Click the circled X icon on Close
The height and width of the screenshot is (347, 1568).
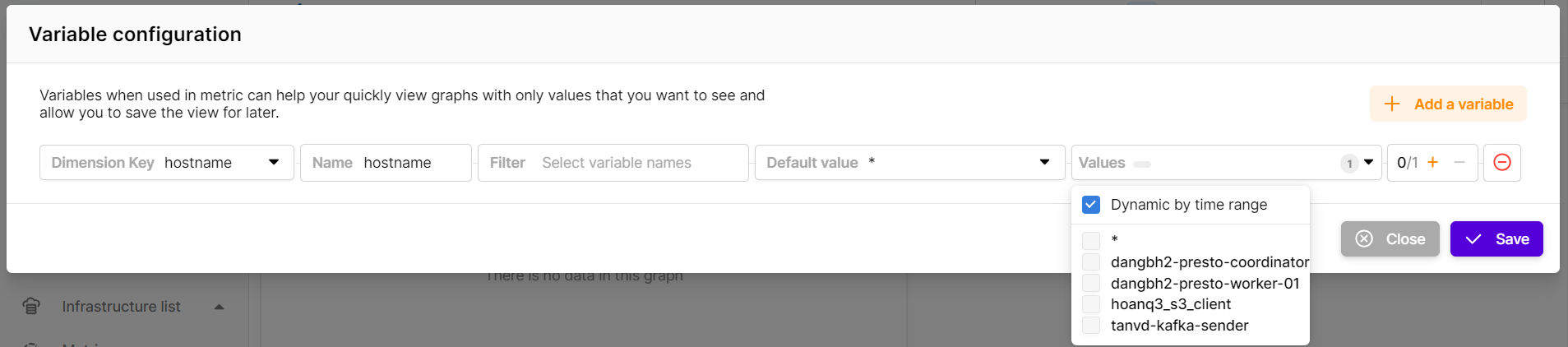tap(1364, 239)
